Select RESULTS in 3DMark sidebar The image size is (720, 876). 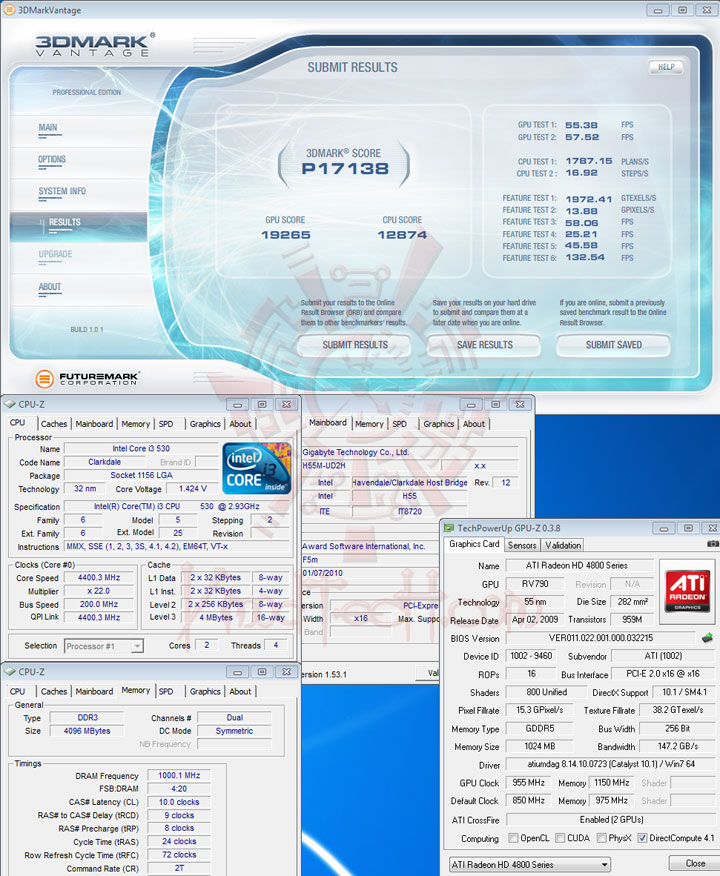(x=65, y=222)
